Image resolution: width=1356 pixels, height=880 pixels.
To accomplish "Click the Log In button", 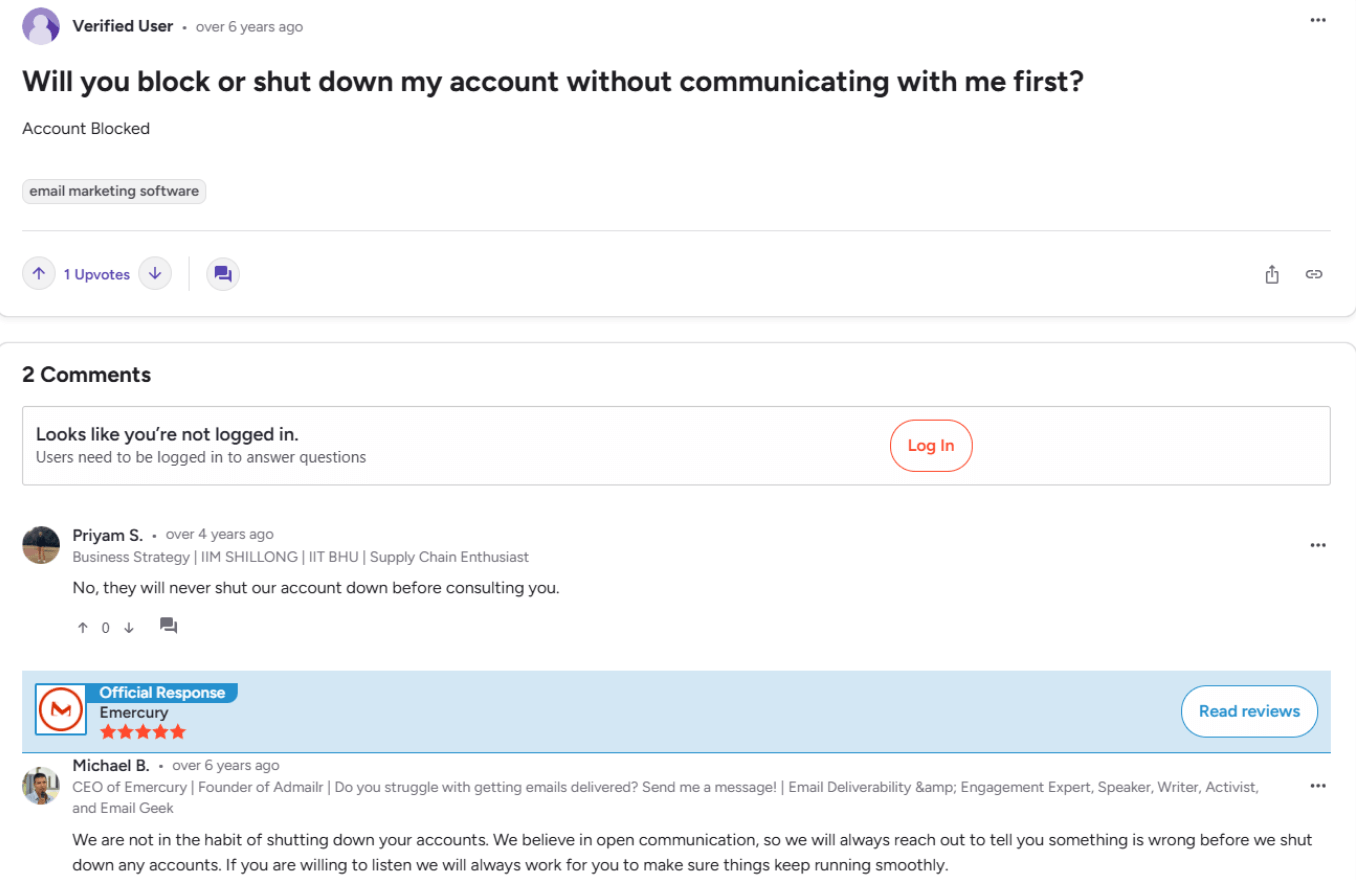I will (931, 446).
